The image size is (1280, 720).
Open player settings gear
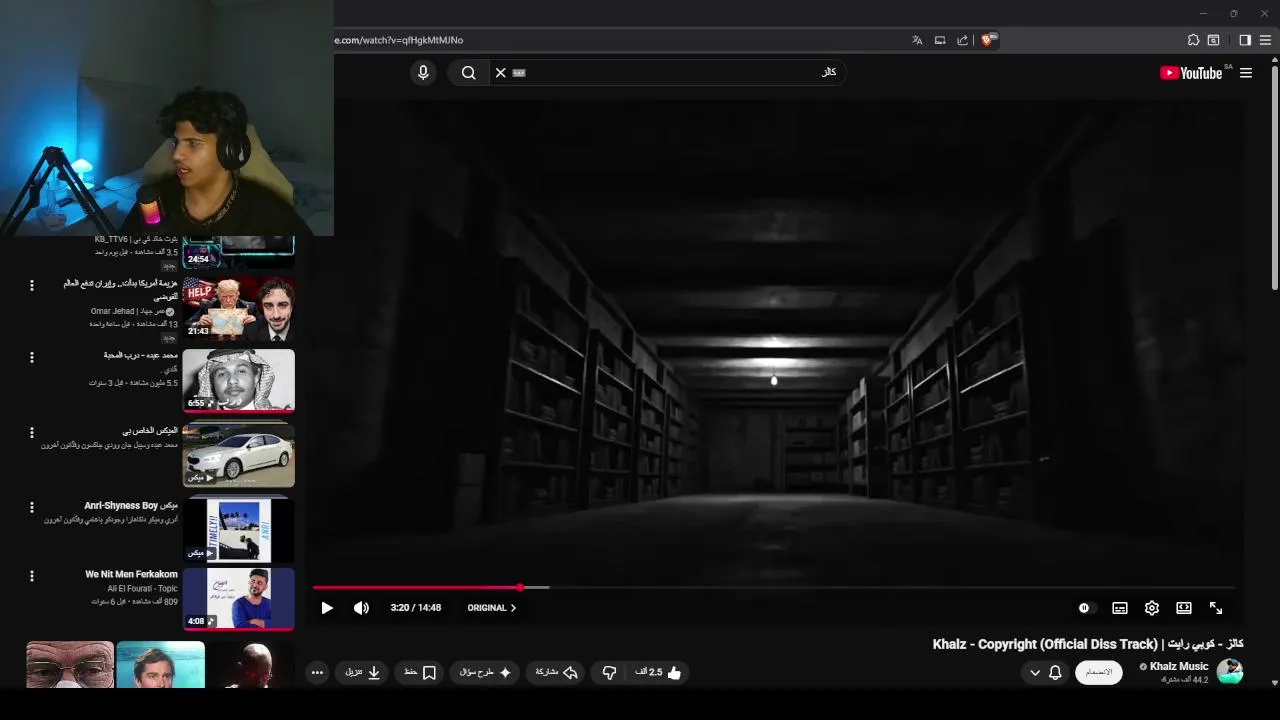tap(1152, 608)
